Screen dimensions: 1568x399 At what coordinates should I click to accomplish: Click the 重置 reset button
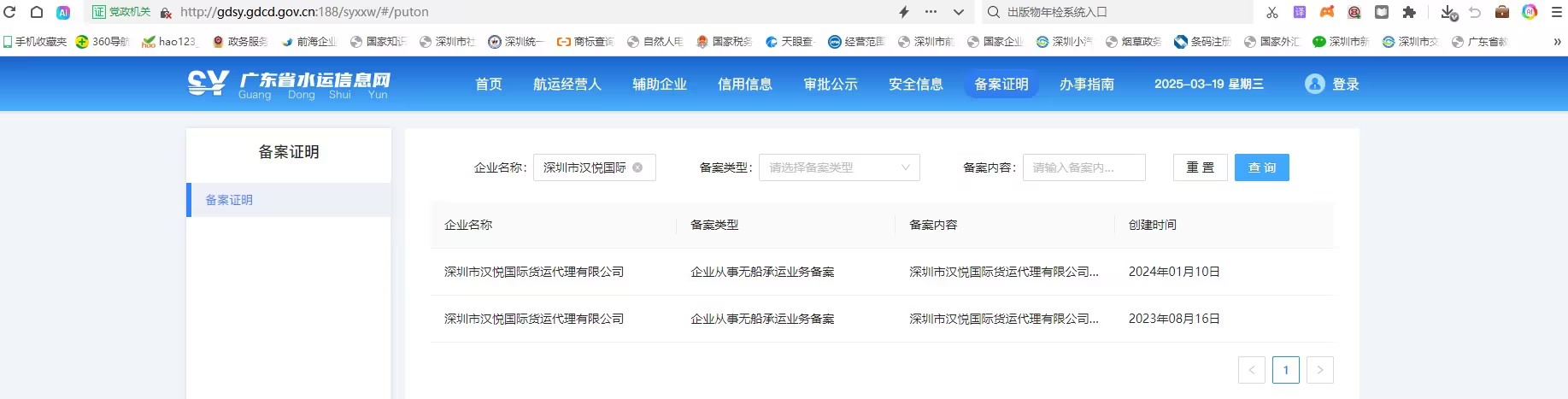(x=1201, y=167)
